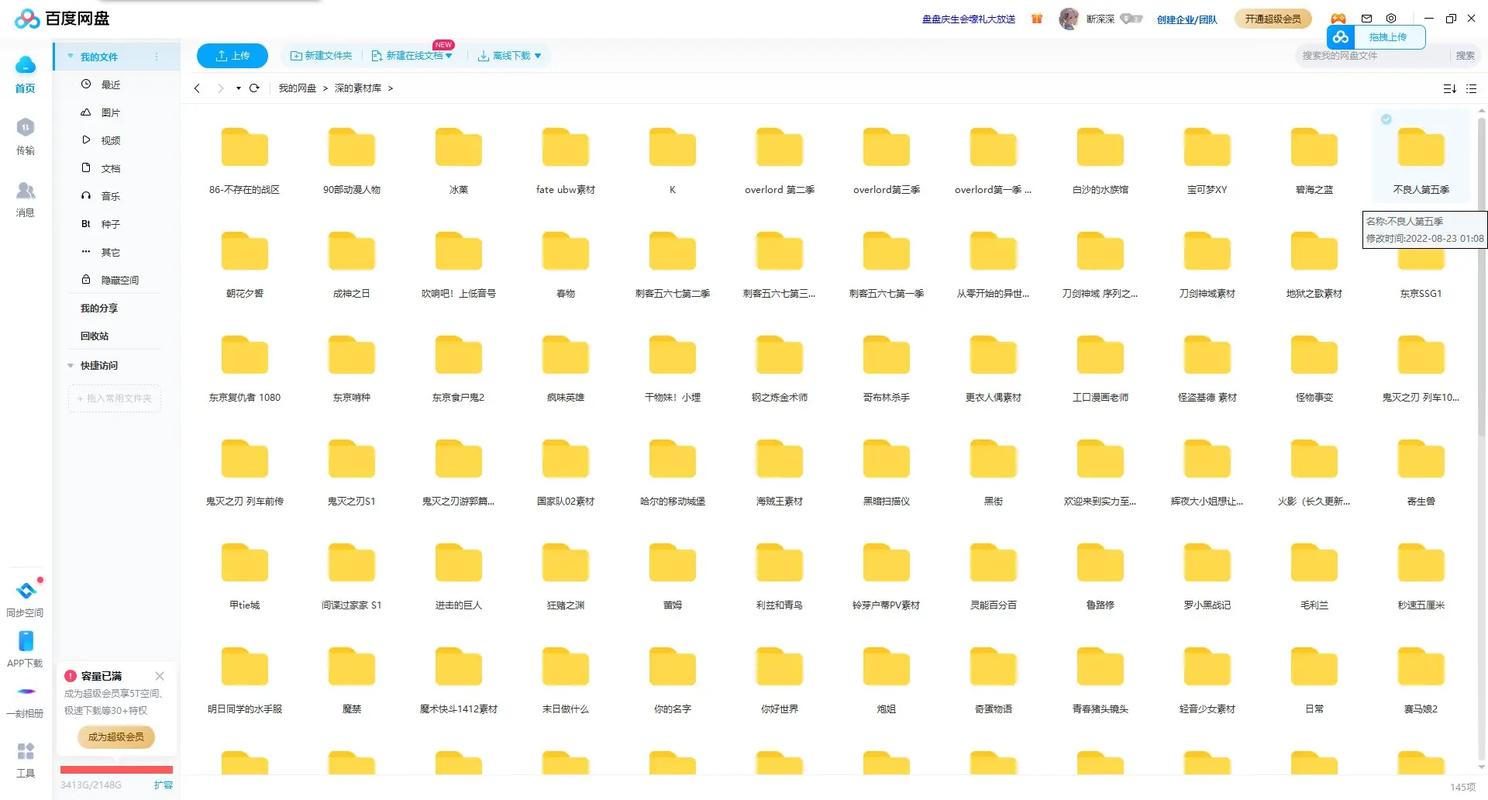Collapse the 快捷访问 section
The width and height of the screenshot is (1488, 800).
coord(70,365)
